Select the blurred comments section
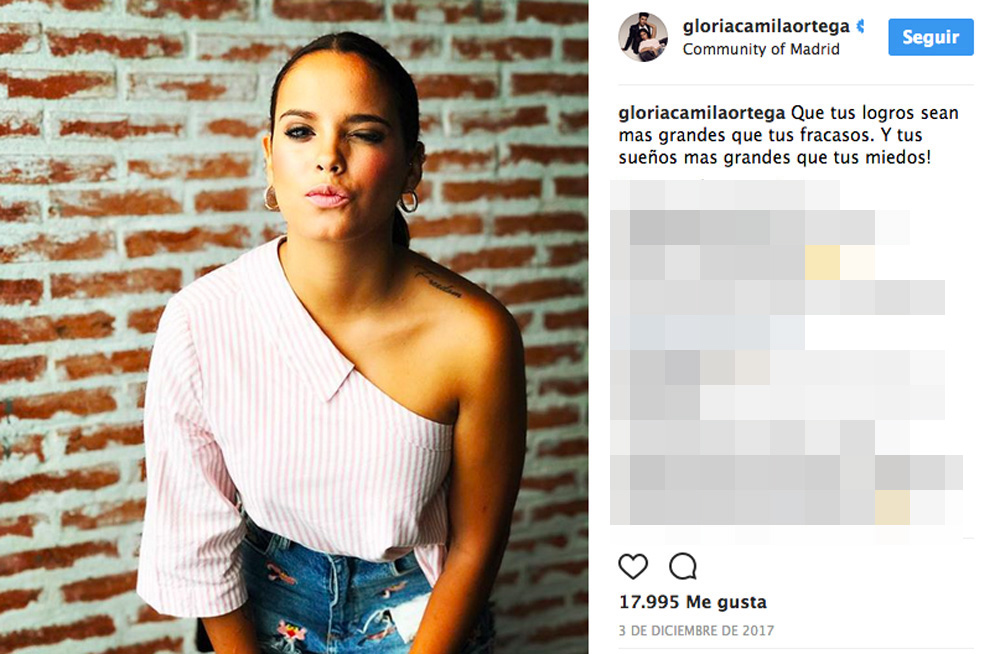The height and width of the screenshot is (654, 1000). [786, 353]
